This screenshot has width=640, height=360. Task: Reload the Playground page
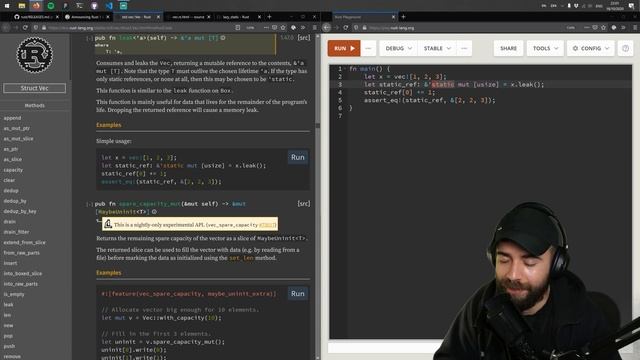345,27
